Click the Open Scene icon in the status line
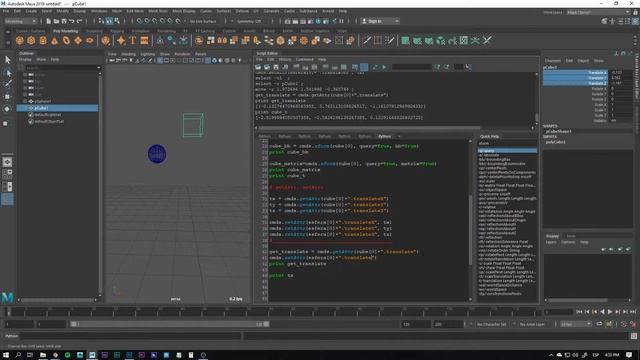The width and height of the screenshot is (640, 360). coord(56,21)
